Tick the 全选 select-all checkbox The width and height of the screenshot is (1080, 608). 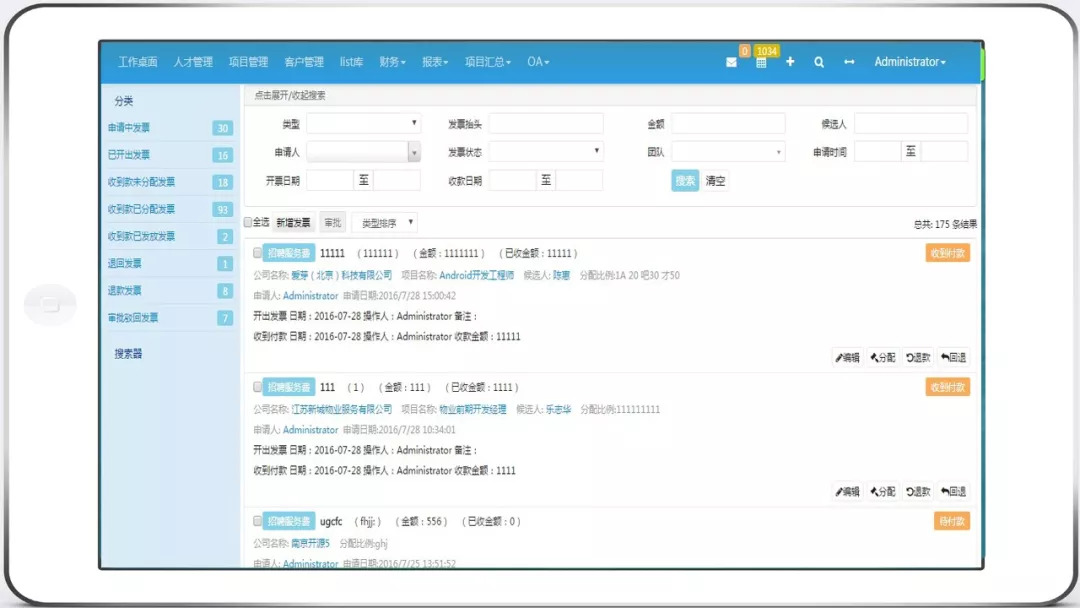pyautogui.click(x=249, y=222)
